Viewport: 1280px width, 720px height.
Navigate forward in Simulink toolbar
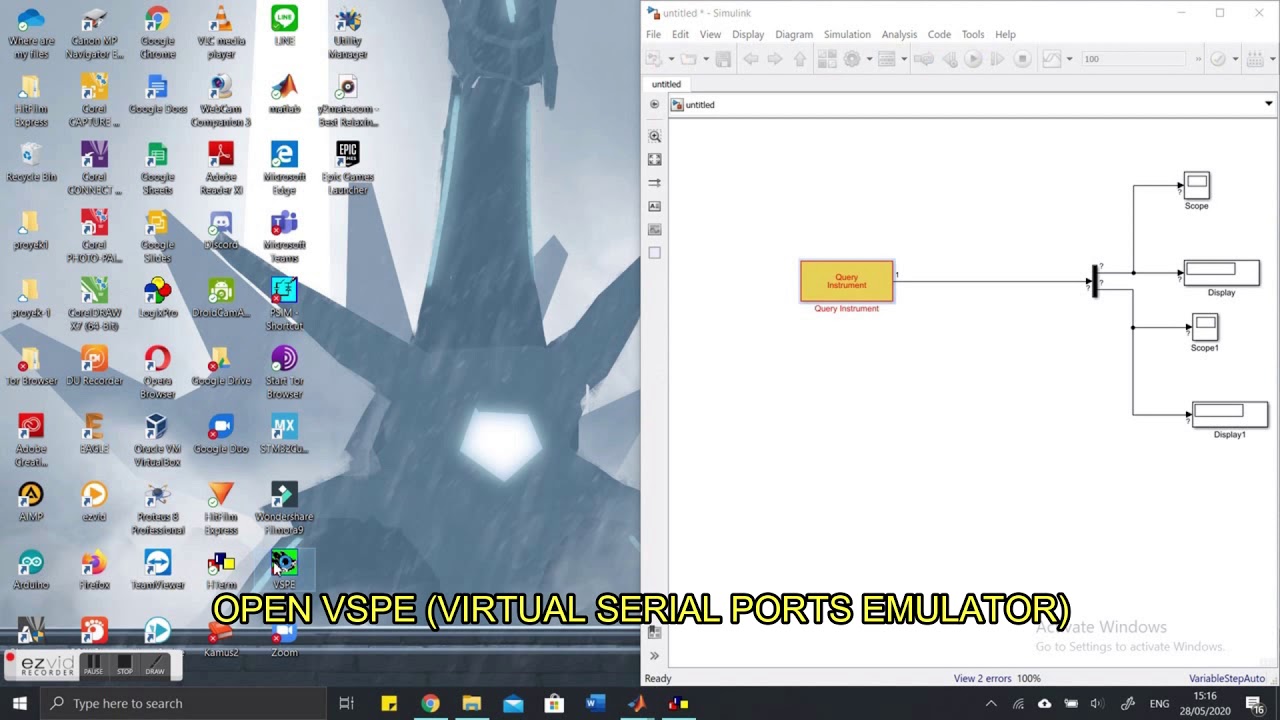[774, 59]
